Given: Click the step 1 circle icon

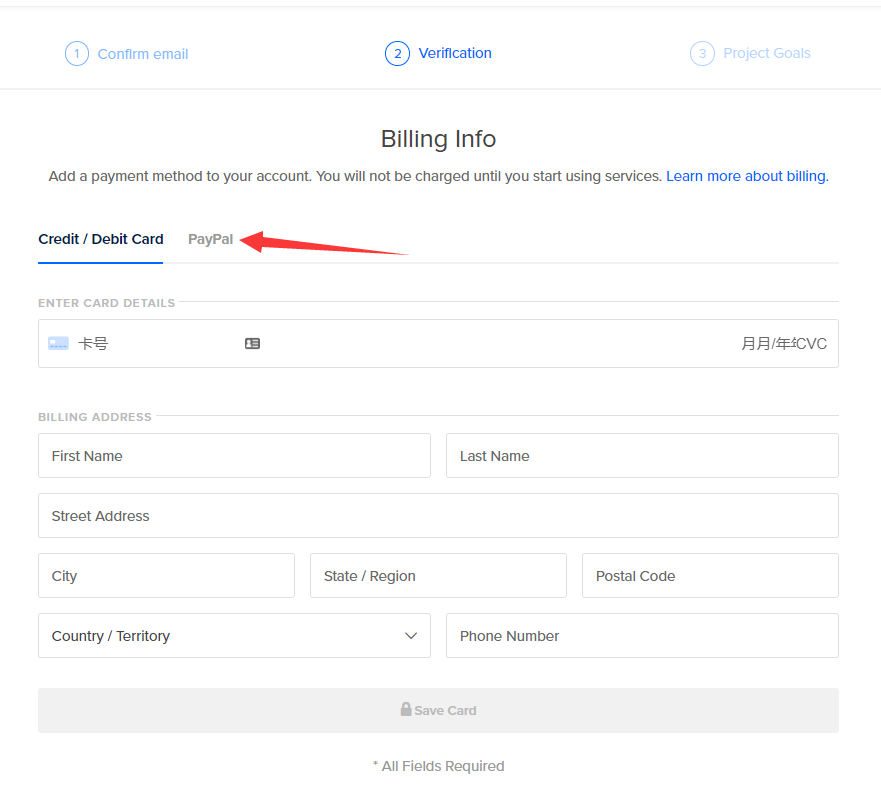Looking at the screenshot, I should (77, 54).
